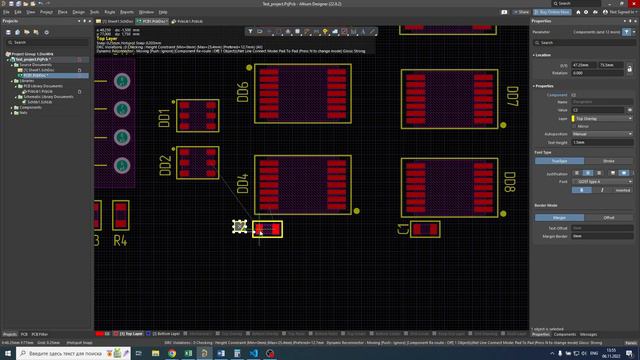Click the Rotation input field
The width and height of the screenshot is (640, 360).
(598, 73)
